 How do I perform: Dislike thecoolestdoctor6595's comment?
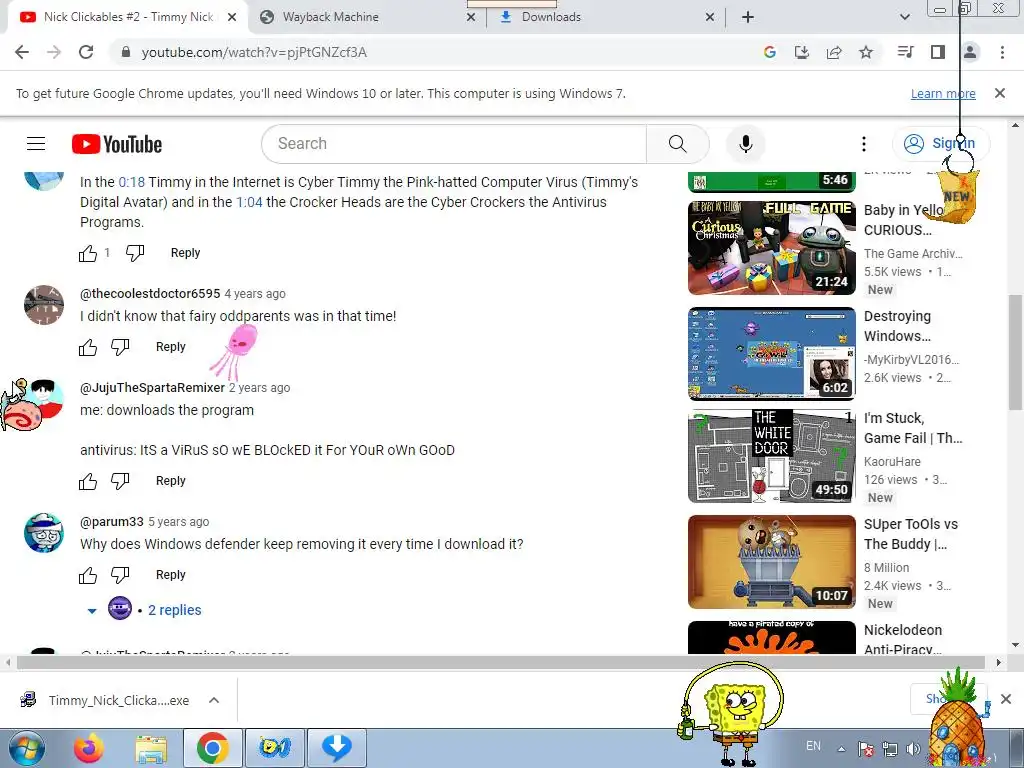coord(120,347)
